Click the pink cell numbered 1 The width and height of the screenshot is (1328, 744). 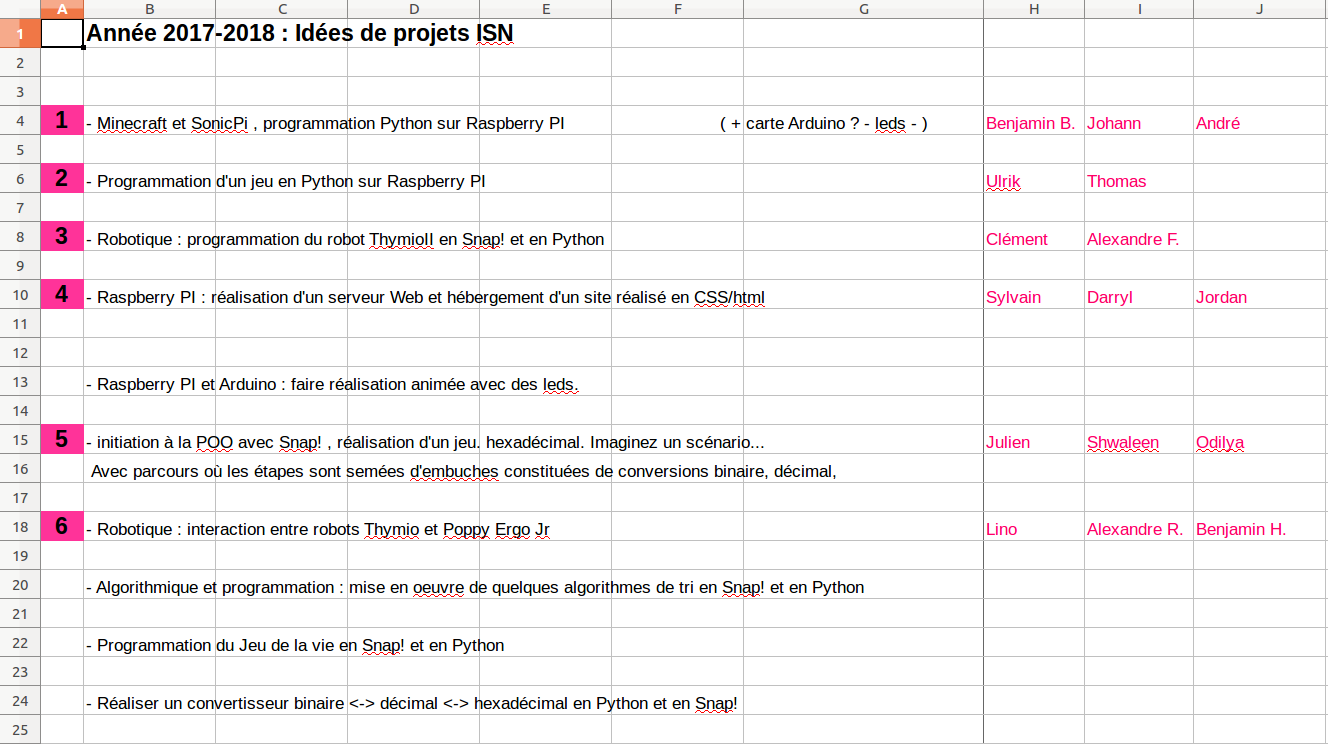pyautogui.click(x=62, y=121)
